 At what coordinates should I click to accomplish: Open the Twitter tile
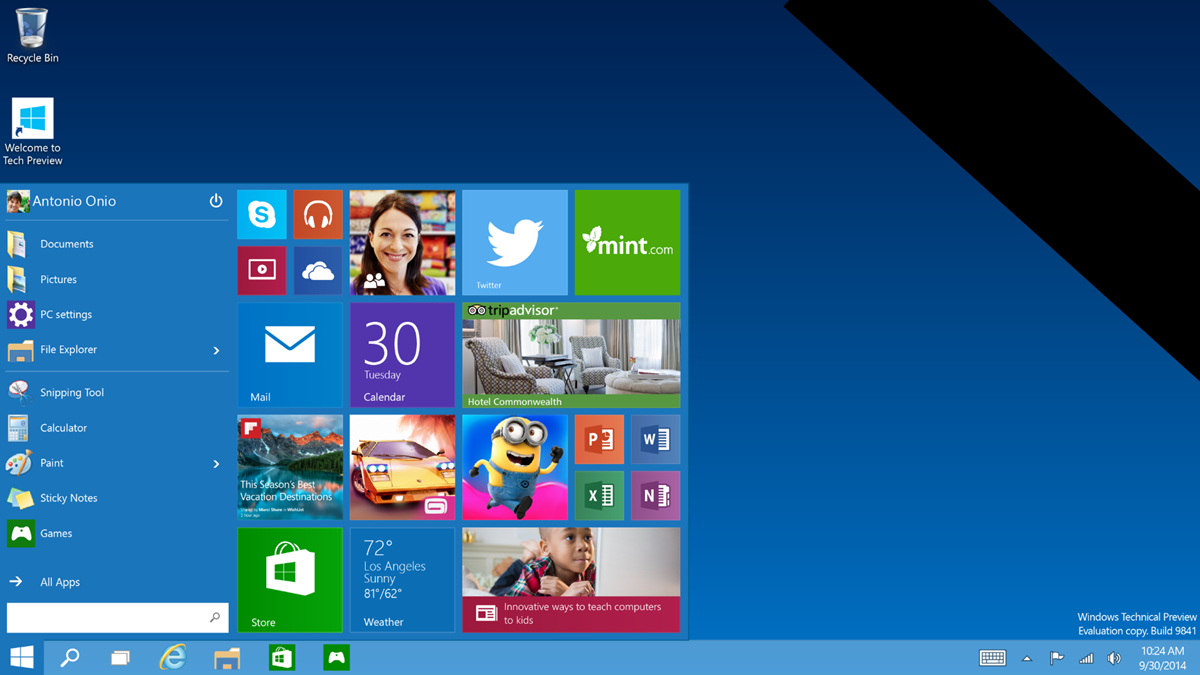(515, 242)
